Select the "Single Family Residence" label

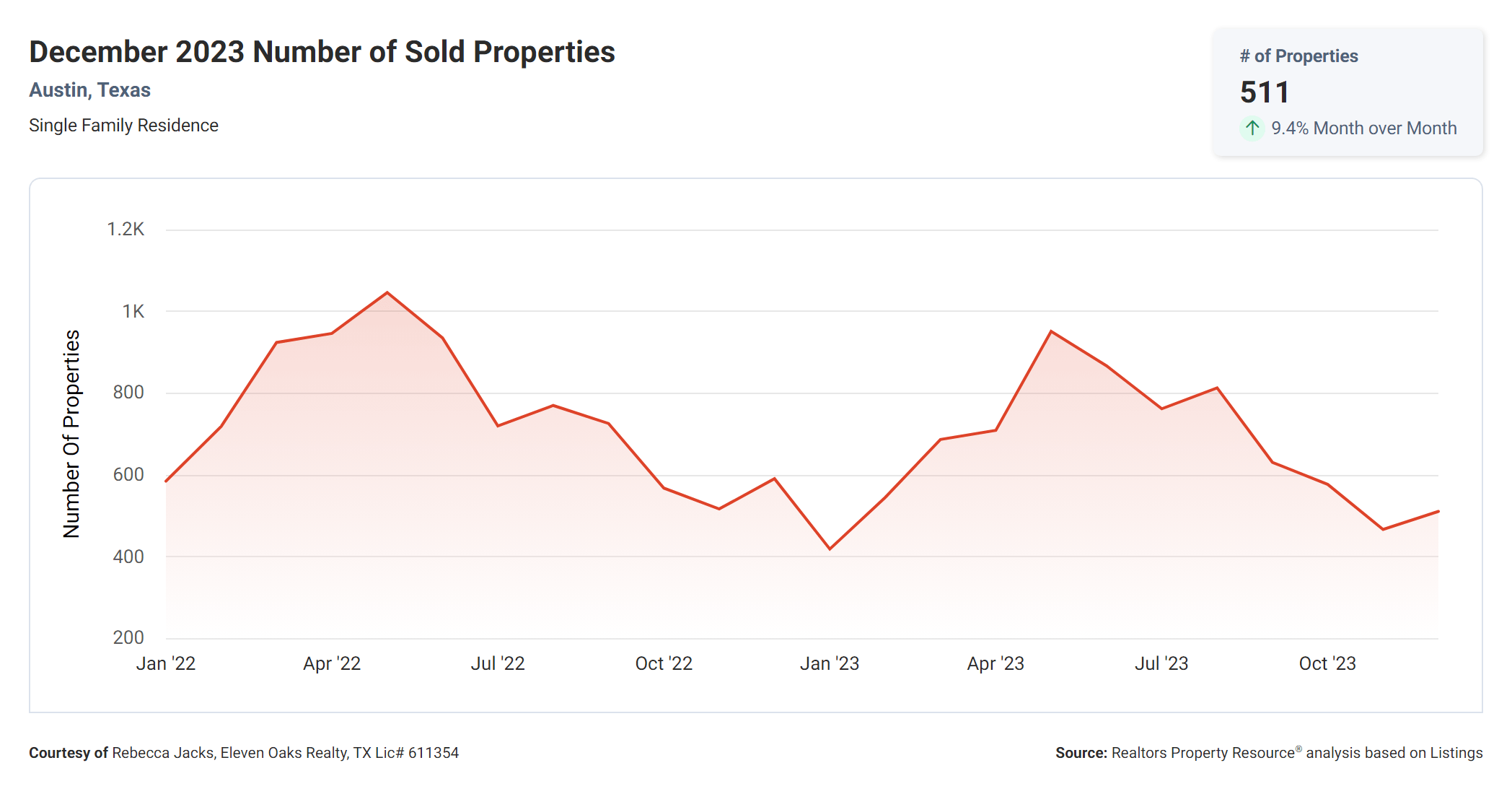(x=123, y=126)
